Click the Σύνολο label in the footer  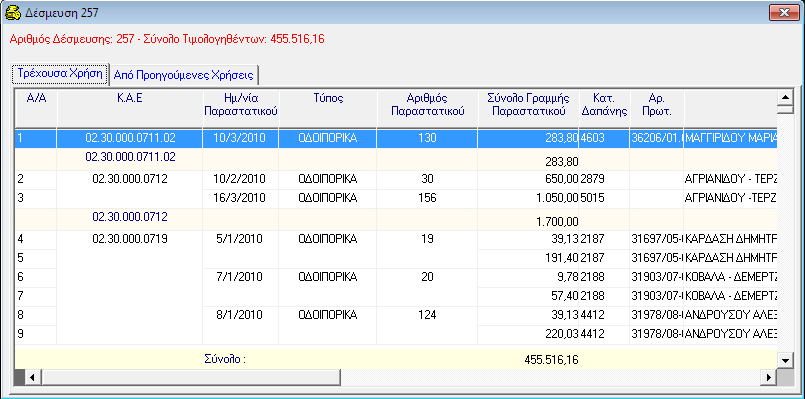coord(225,359)
